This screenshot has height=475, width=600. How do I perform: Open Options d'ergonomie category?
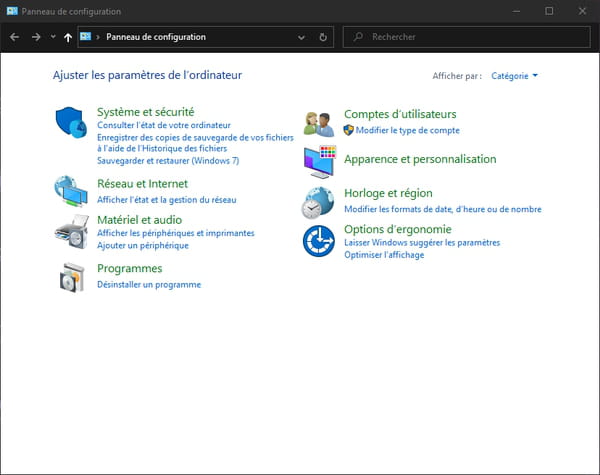398,229
